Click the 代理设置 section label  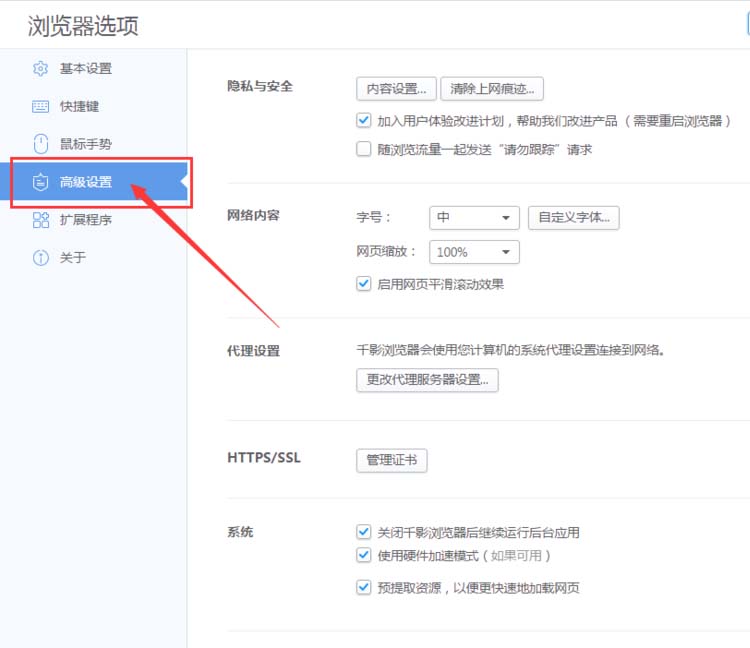pyautogui.click(x=253, y=351)
